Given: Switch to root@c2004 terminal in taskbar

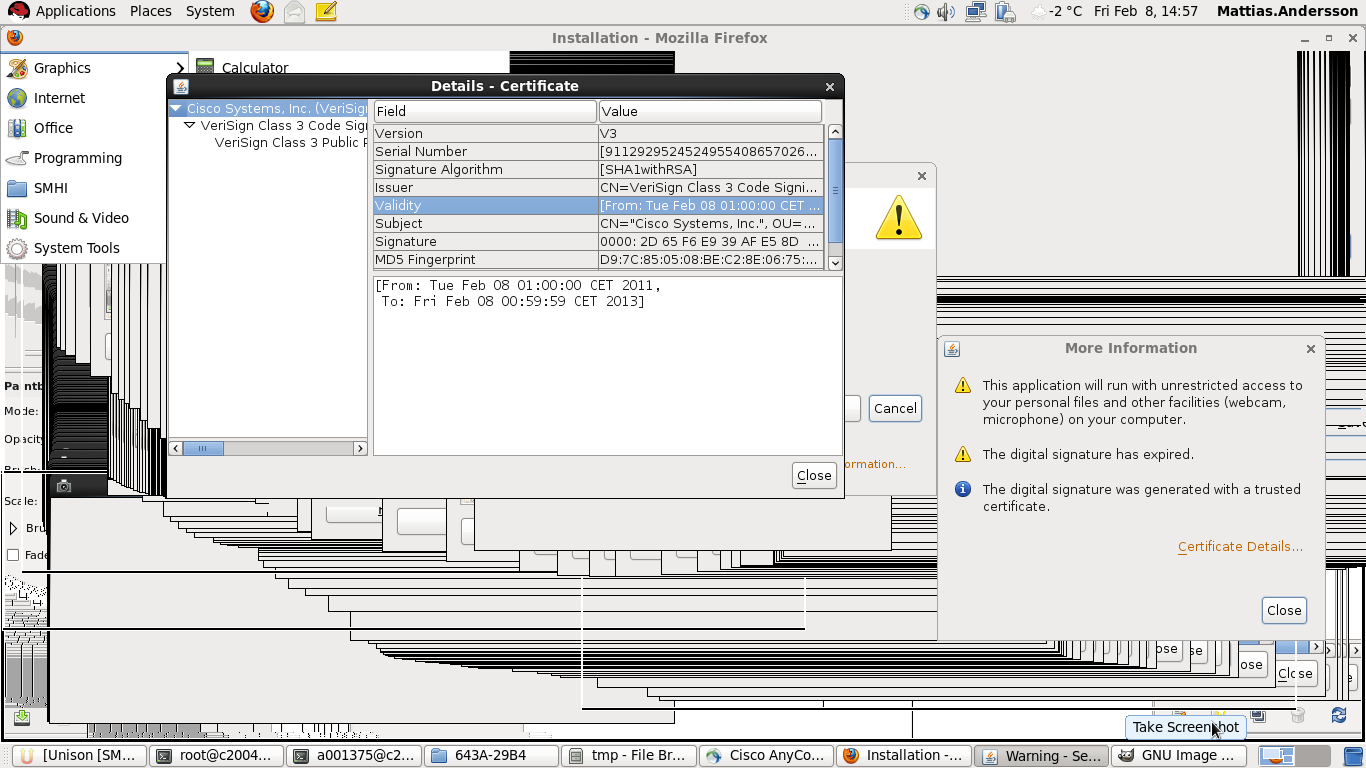Looking at the screenshot, I should point(216,756).
